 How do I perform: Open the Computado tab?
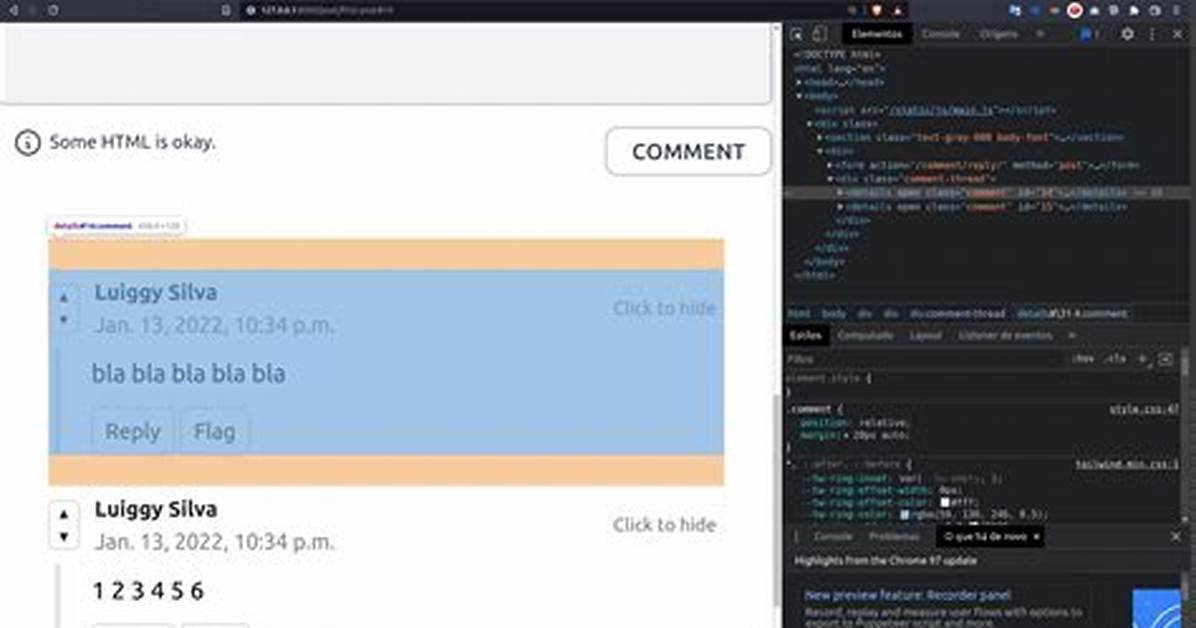click(x=865, y=335)
